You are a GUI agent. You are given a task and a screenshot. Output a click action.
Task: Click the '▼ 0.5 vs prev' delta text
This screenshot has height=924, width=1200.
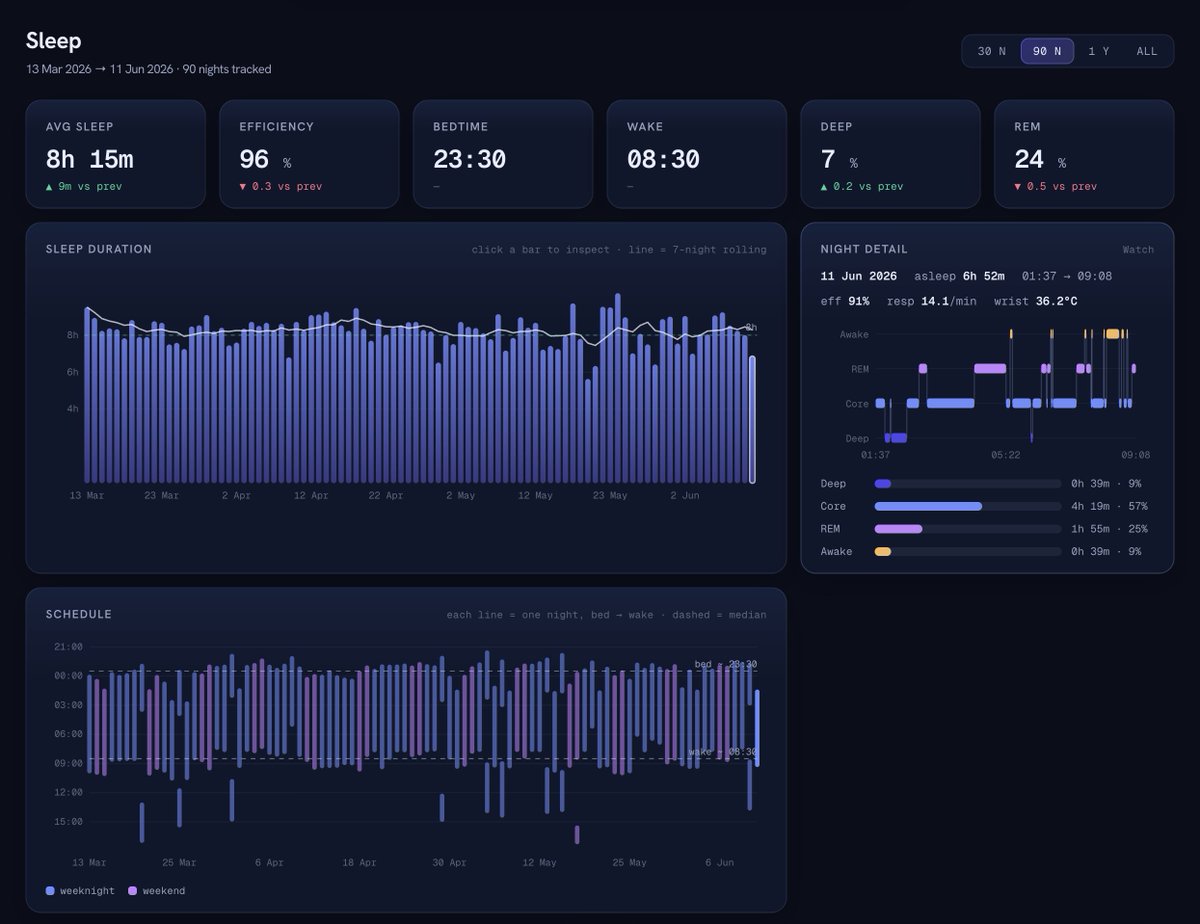tap(1056, 187)
